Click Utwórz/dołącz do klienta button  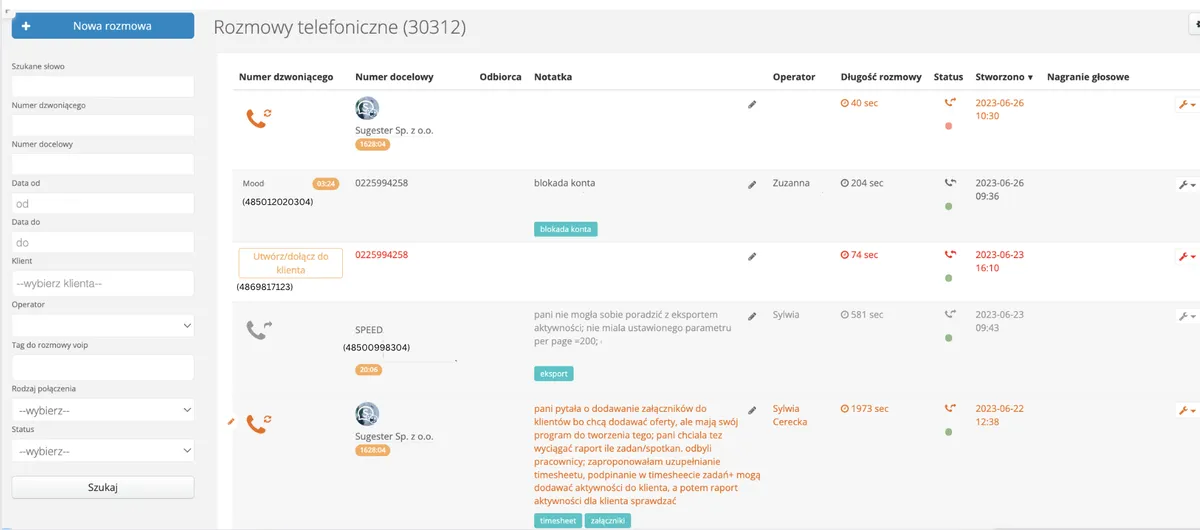[x=290, y=263]
